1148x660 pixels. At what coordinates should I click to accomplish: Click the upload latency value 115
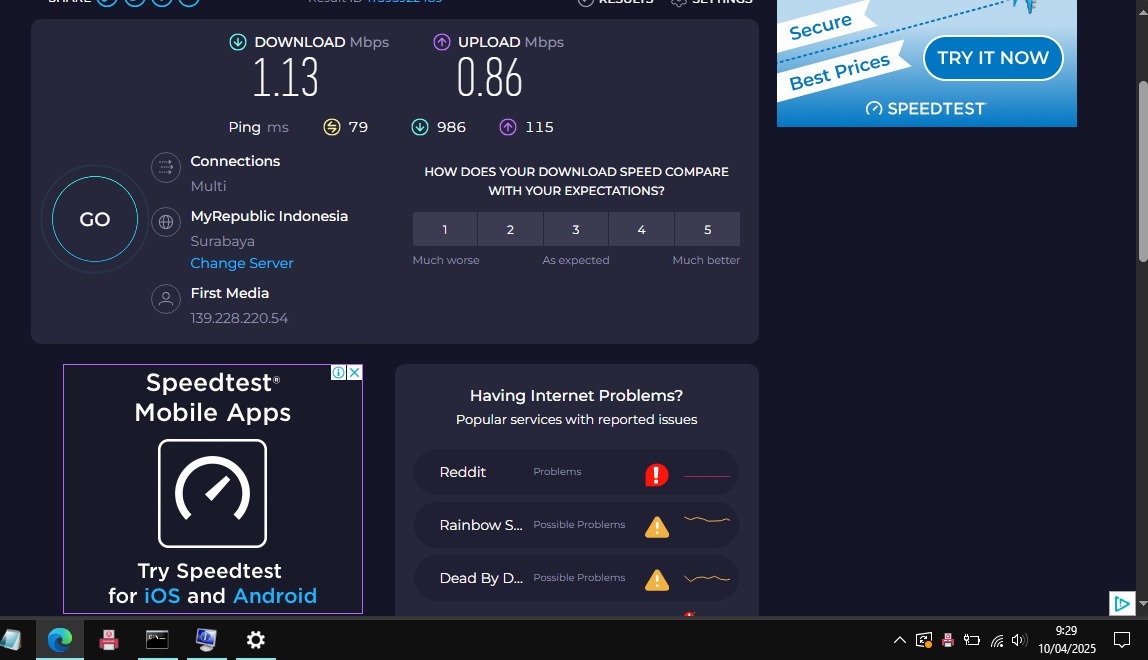pyautogui.click(x=540, y=127)
